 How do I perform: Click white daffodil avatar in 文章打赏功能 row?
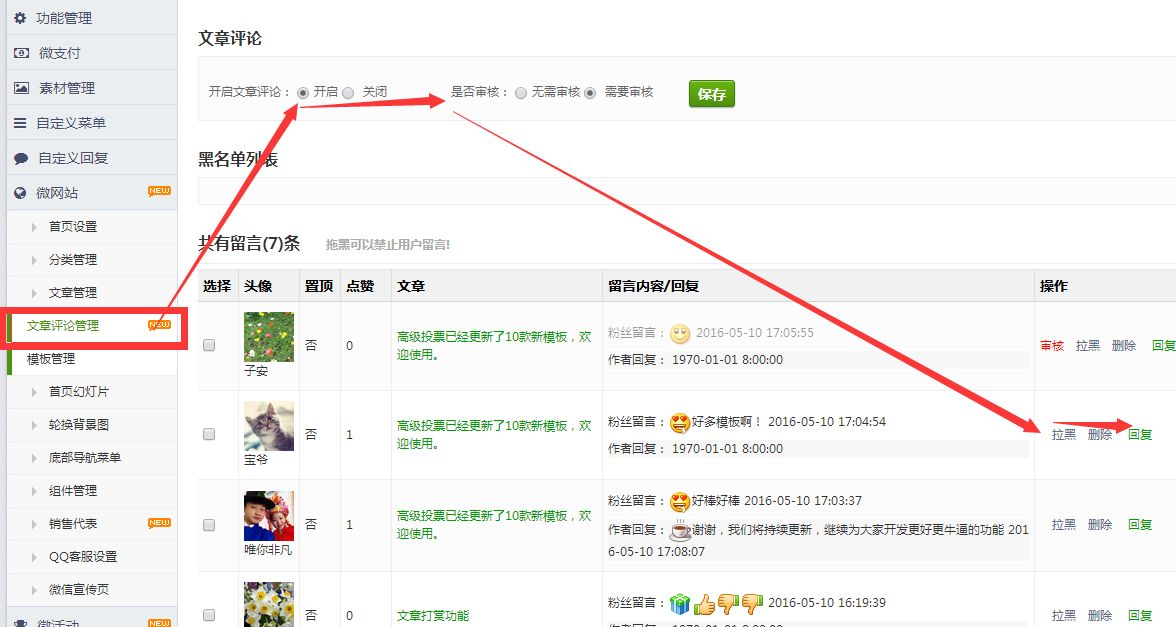click(268, 604)
